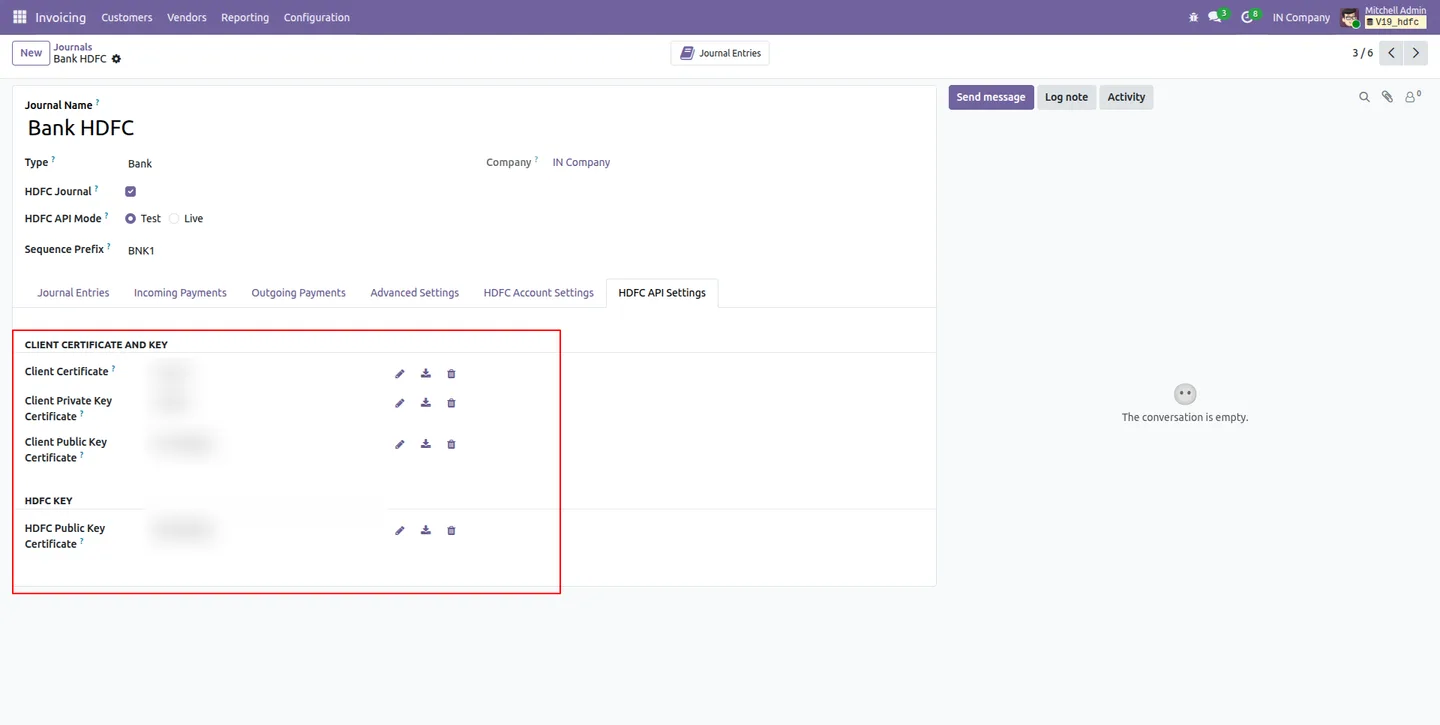Edit the Client Public Key Certificate

click(400, 444)
